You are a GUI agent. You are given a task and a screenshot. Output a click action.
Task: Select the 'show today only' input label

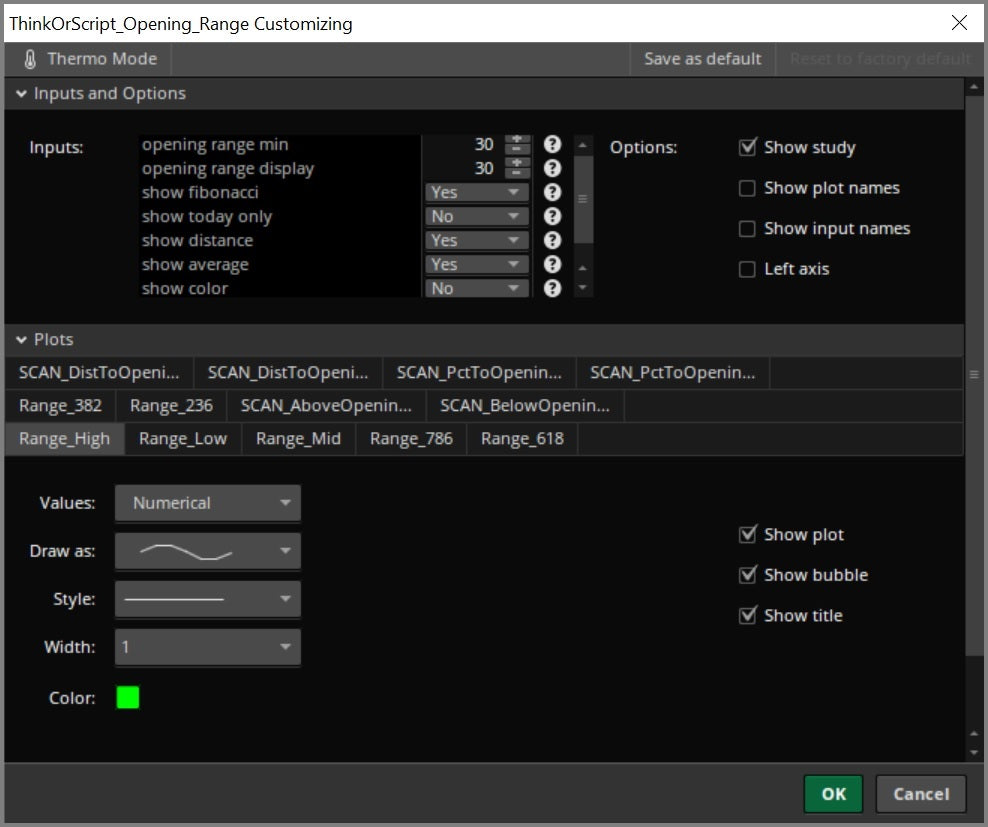point(207,217)
